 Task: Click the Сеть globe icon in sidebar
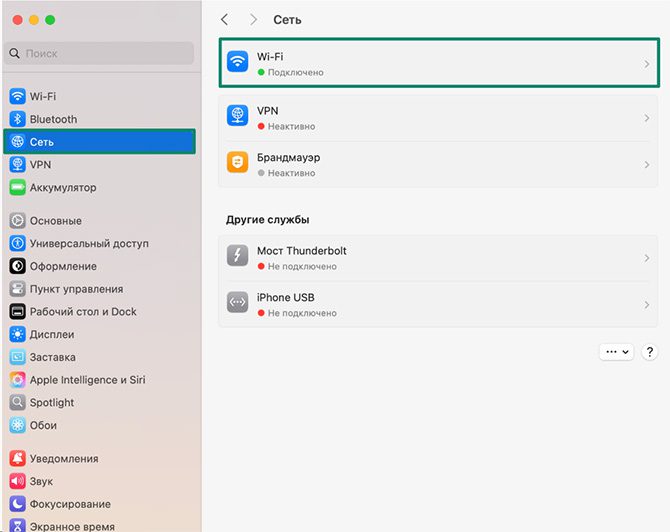(x=18, y=141)
